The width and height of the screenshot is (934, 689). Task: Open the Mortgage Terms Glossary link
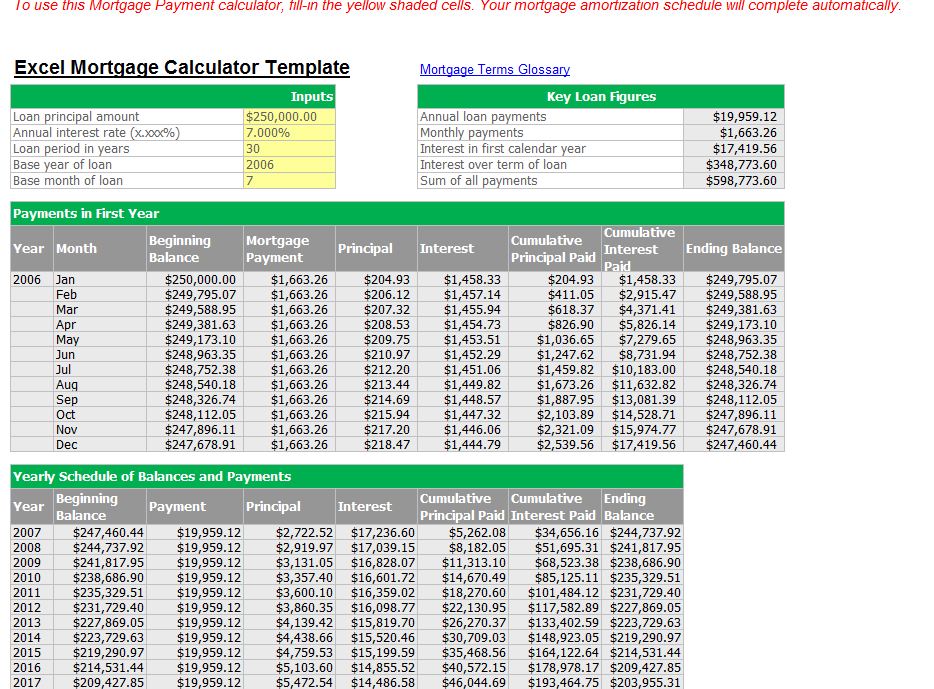click(x=494, y=70)
